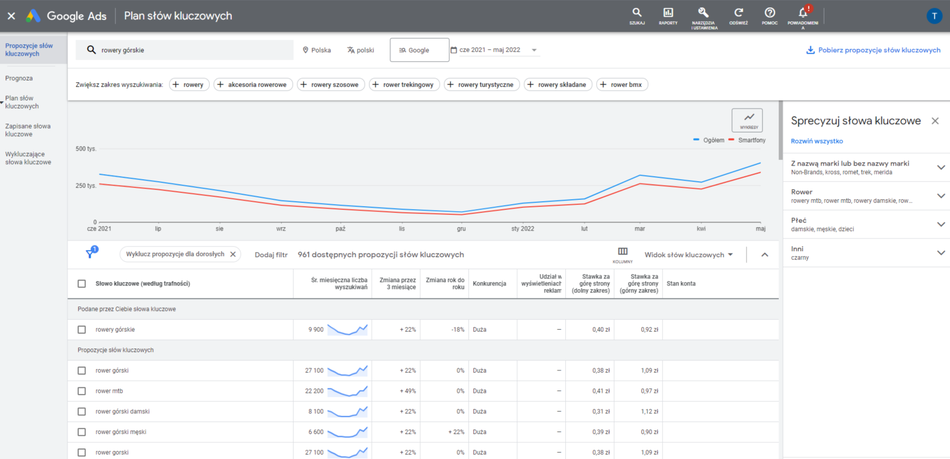Click the Rozwiń wszystko link

[x=816, y=141]
